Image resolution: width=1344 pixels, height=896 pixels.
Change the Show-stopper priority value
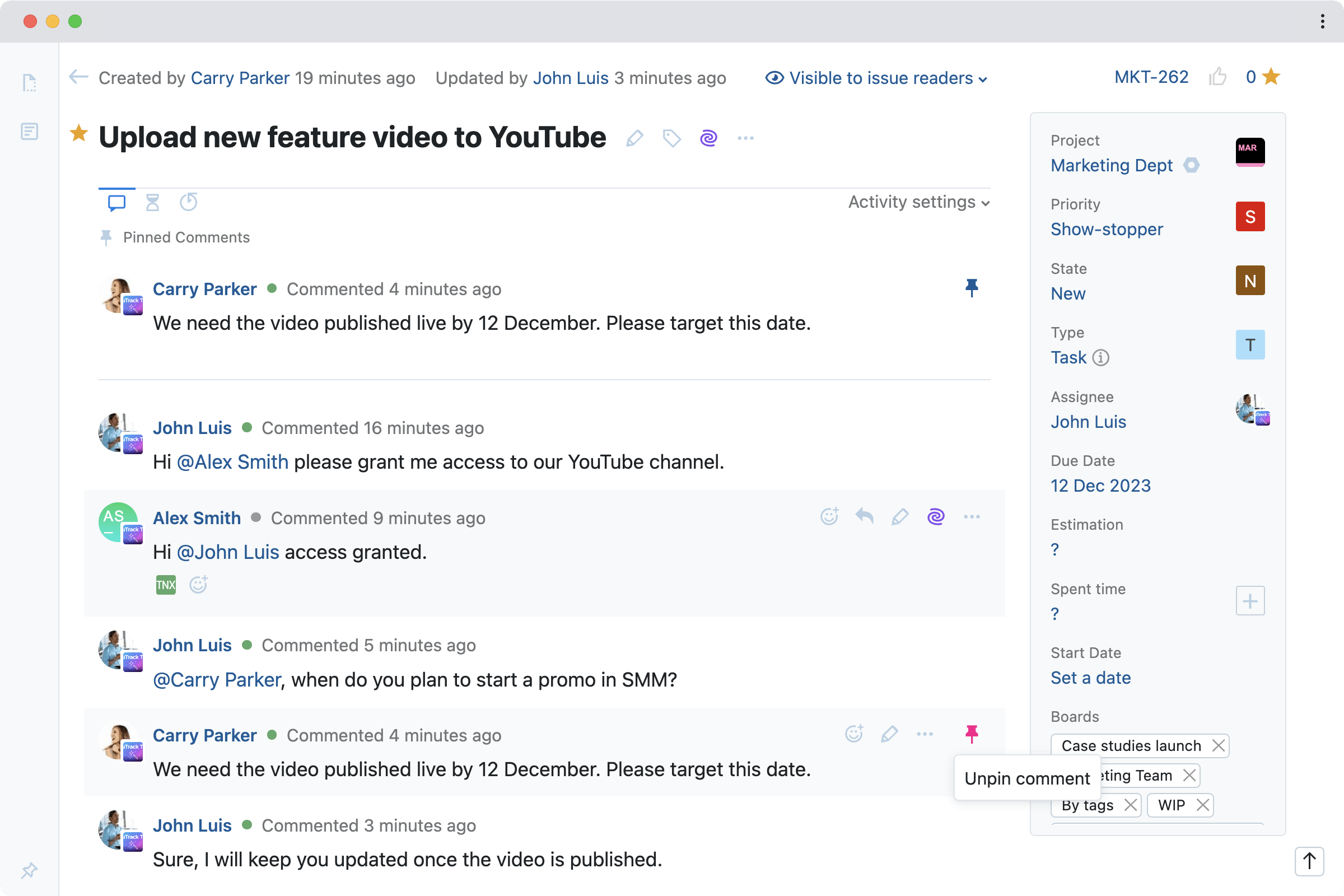1107,229
